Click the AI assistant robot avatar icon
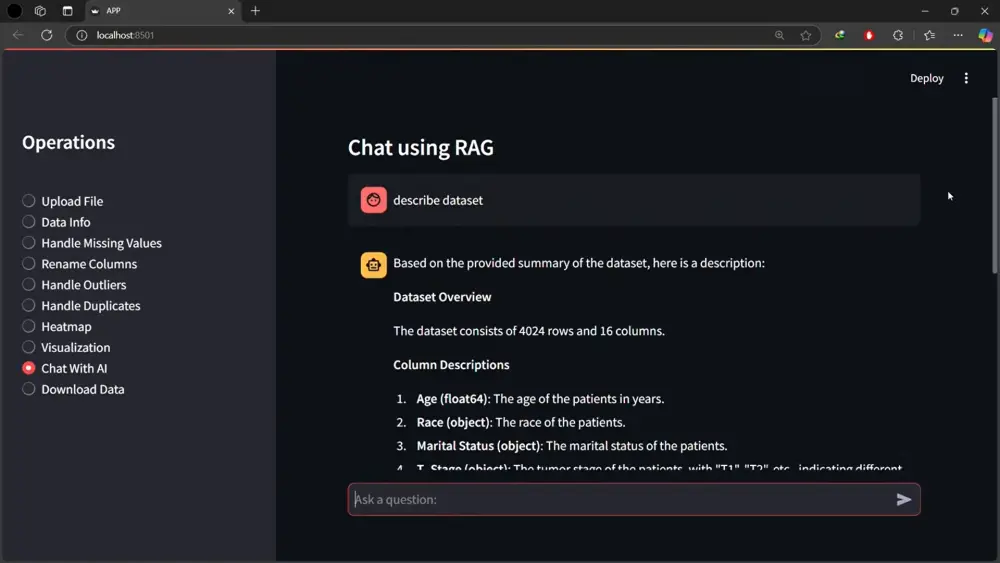The height and width of the screenshot is (563, 1000). coord(374,264)
